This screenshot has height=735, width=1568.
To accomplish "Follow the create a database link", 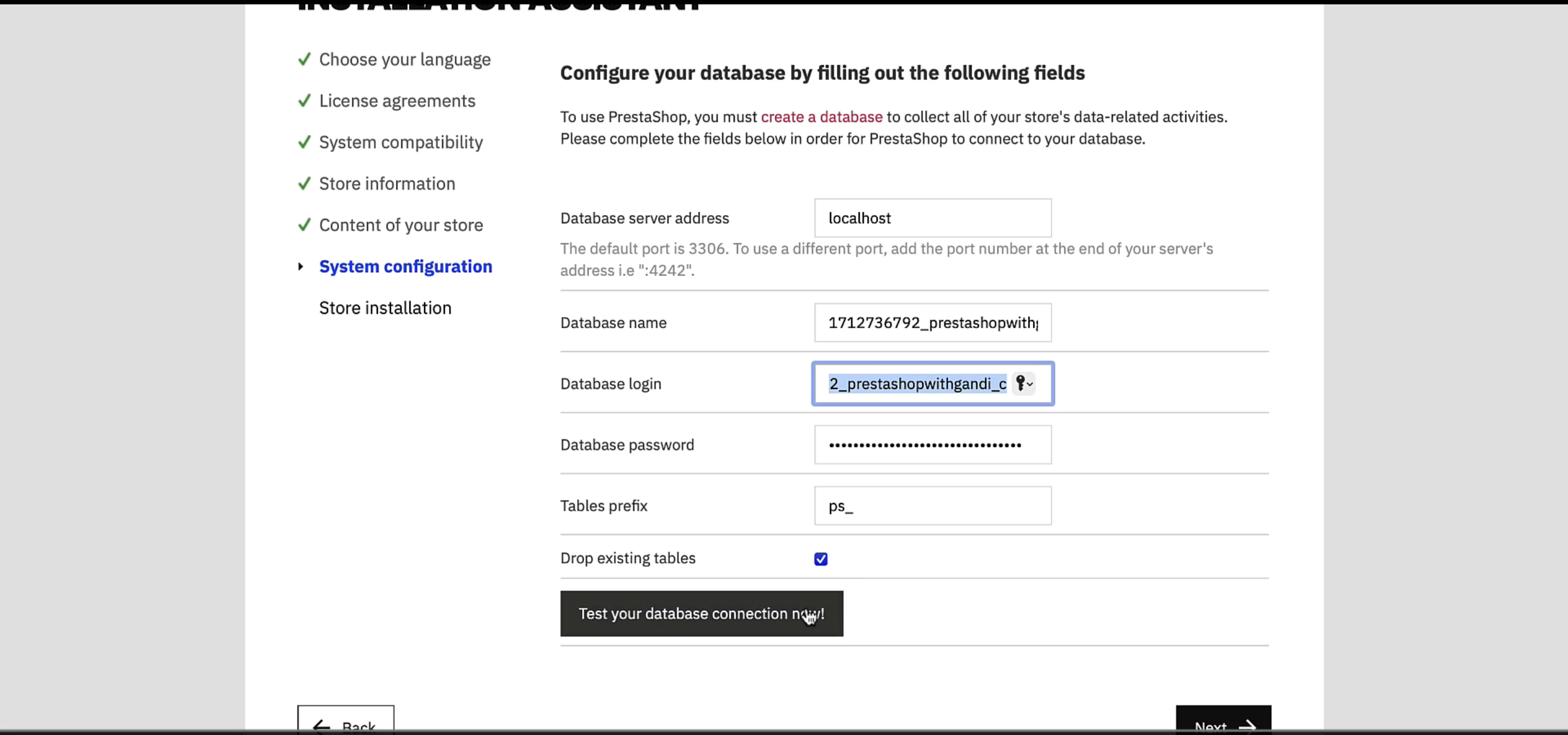I will [821, 117].
